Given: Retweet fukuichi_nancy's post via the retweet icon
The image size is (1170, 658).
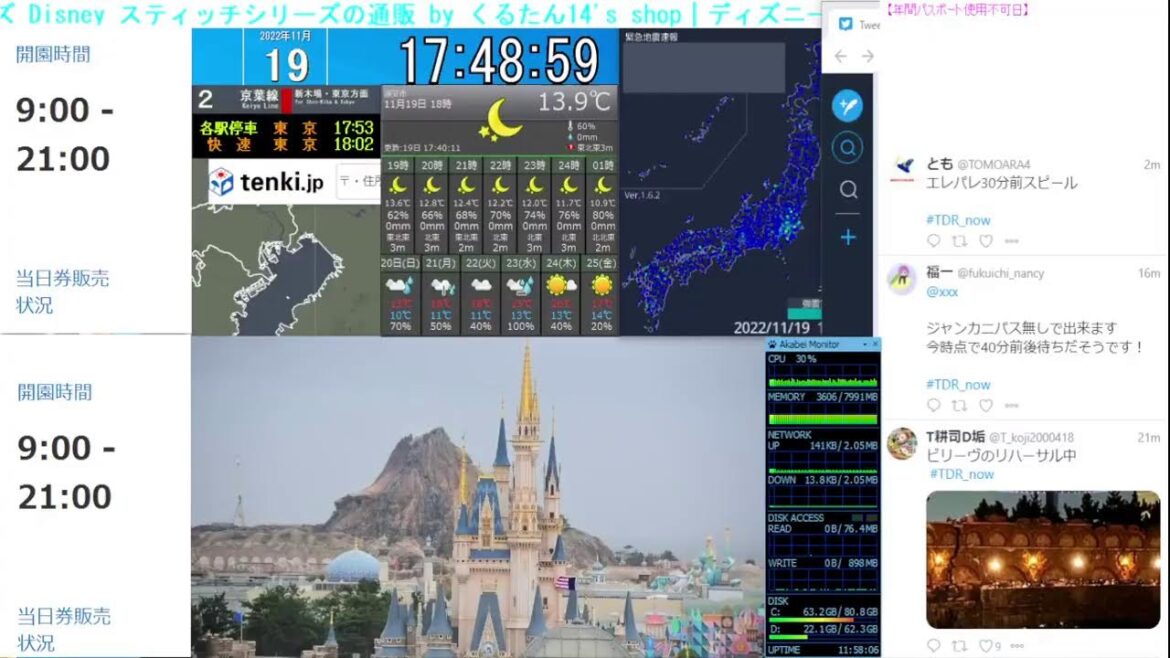Looking at the screenshot, I should pyautogui.click(x=961, y=406).
